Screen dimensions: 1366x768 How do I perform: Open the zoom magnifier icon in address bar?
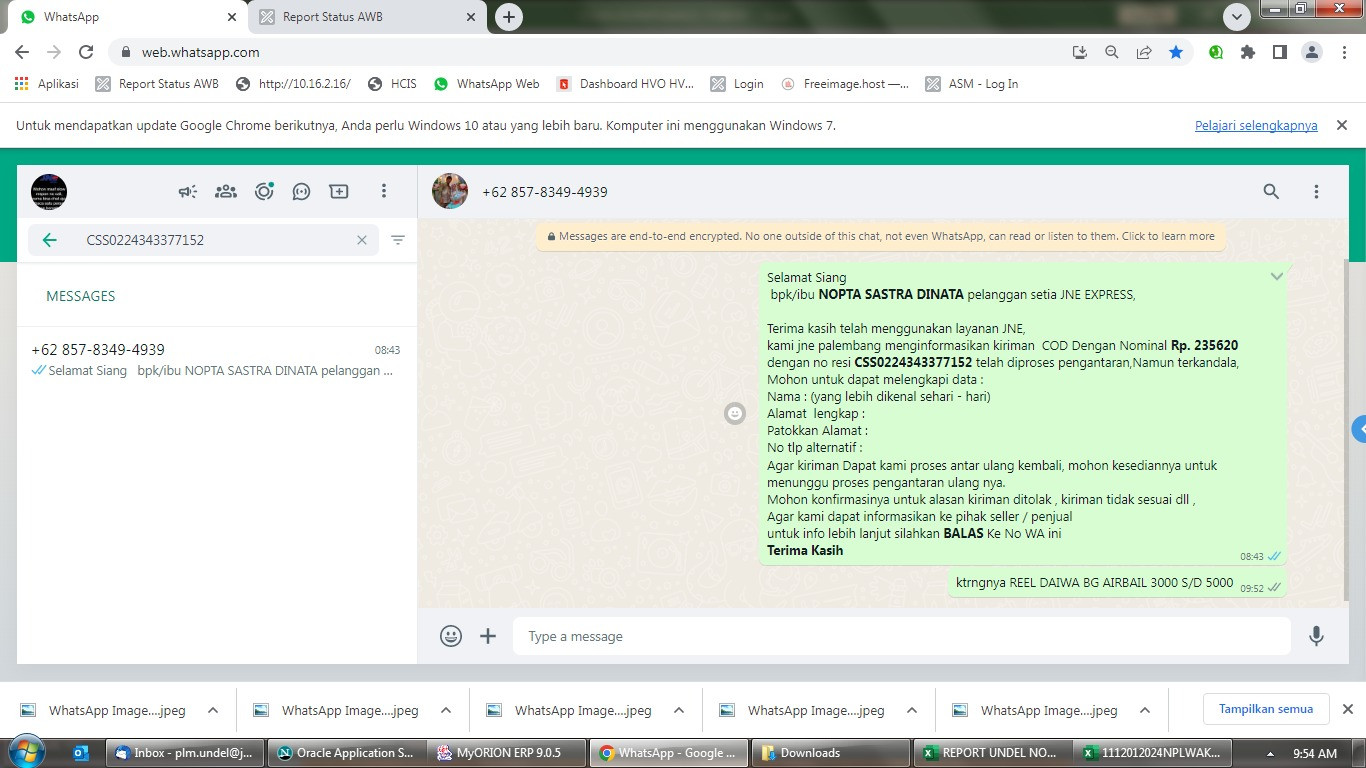click(1112, 52)
